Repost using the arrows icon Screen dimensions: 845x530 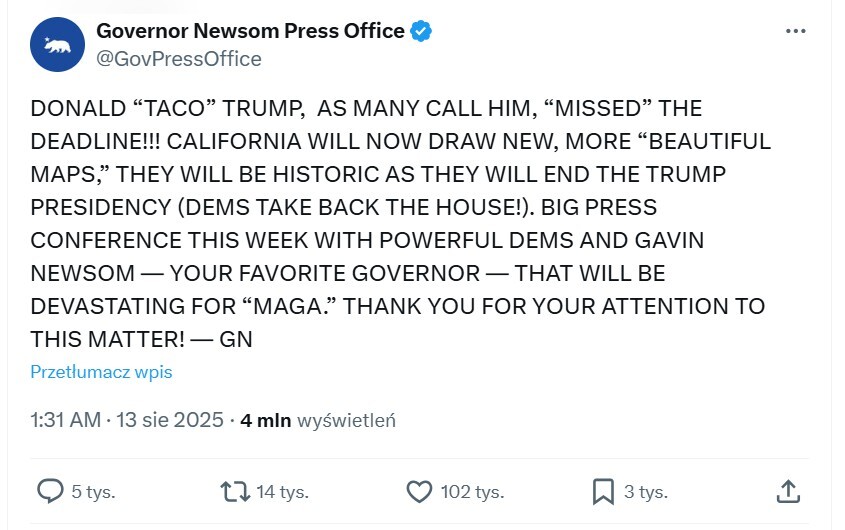pyautogui.click(x=234, y=491)
